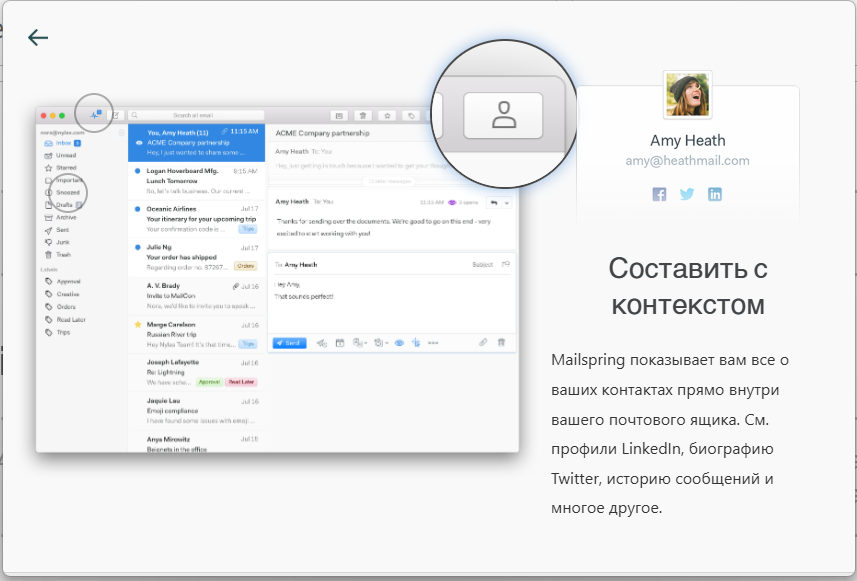Image resolution: width=857 pixels, height=581 pixels.
Task: Open Anya Mirowitz's email at list bottom
Action: click(x=196, y=442)
